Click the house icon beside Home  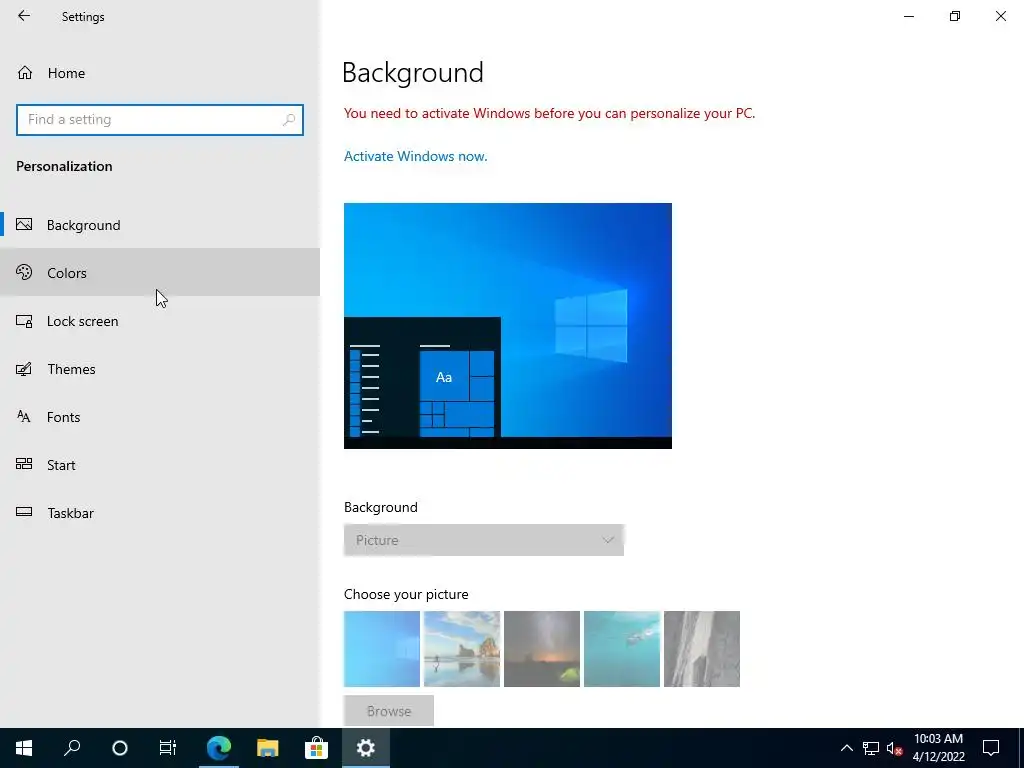coord(25,73)
